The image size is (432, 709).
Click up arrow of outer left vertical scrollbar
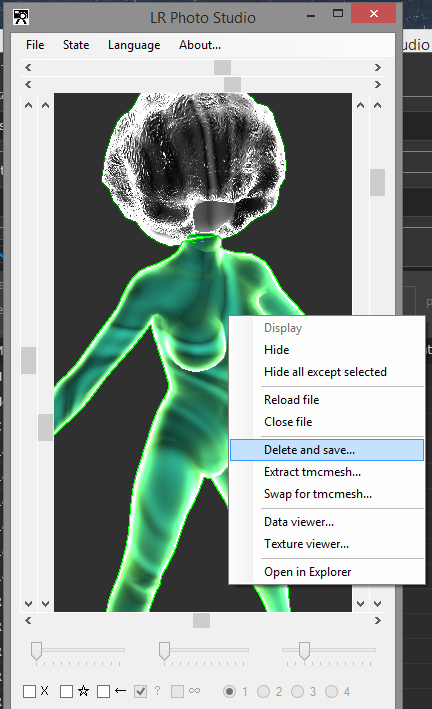28,105
